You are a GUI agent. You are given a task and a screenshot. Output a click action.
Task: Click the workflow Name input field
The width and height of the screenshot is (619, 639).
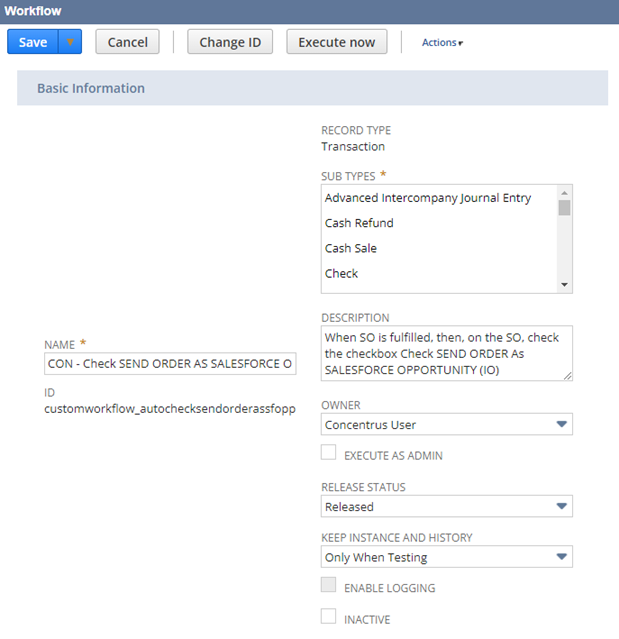tap(171, 364)
